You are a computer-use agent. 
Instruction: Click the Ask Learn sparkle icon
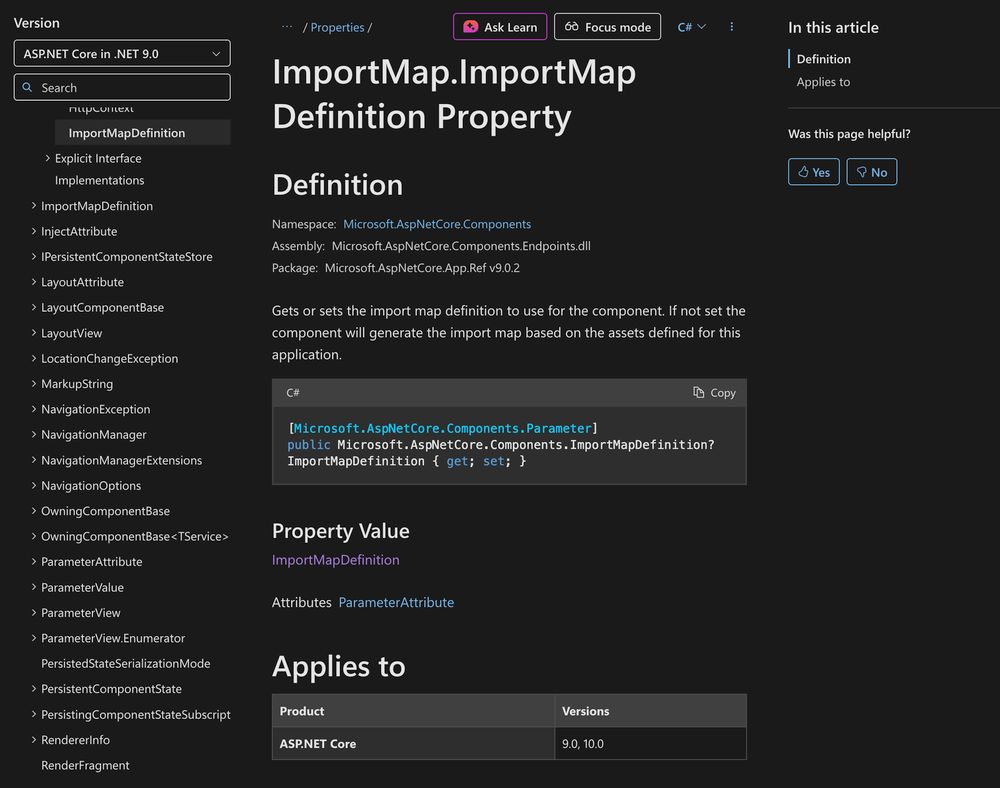click(x=471, y=27)
